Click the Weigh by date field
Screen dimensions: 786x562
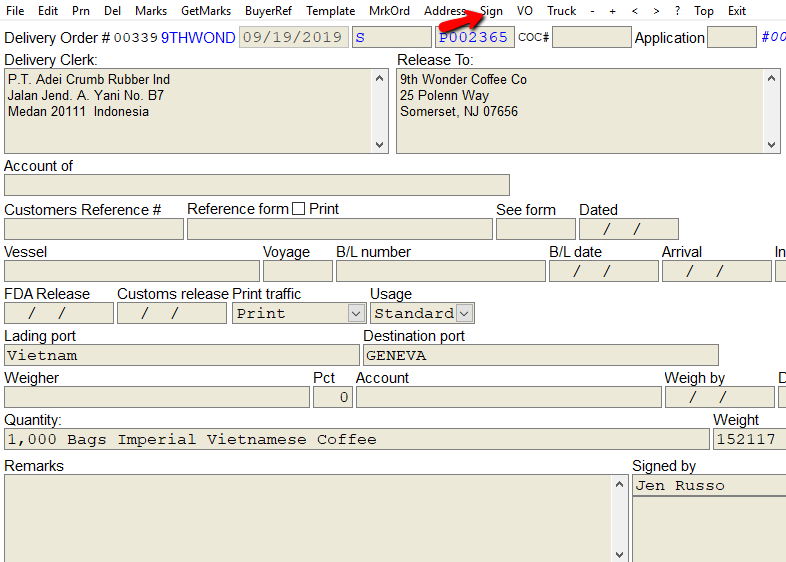click(720, 397)
